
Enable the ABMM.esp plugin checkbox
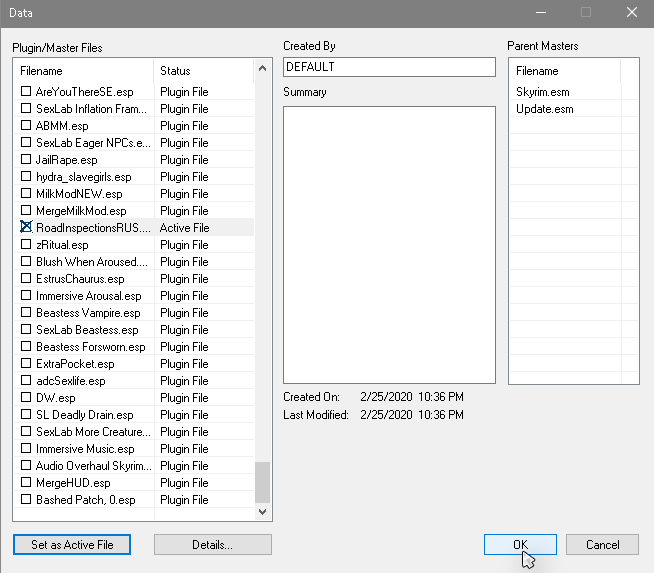pyautogui.click(x=27, y=126)
